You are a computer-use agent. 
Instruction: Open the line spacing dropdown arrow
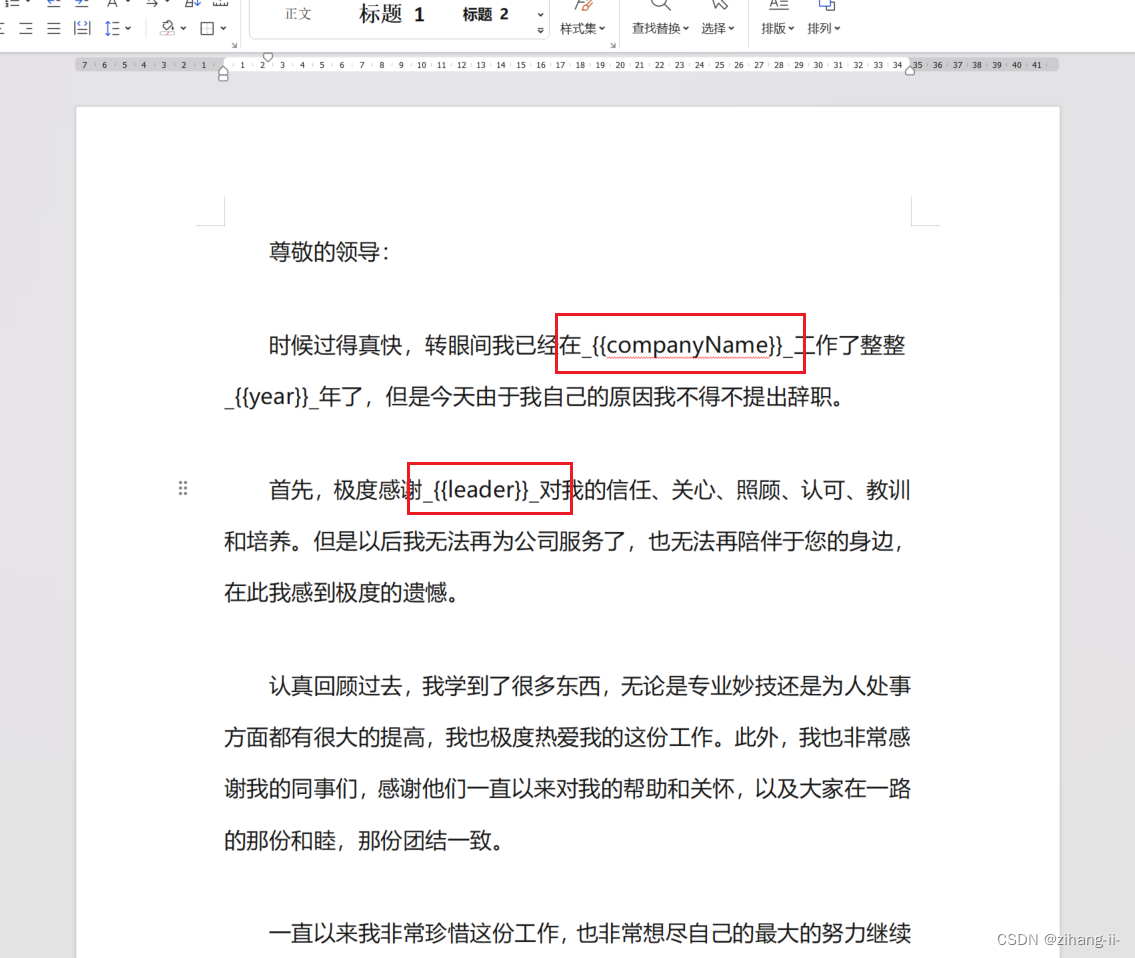click(x=128, y=28)
